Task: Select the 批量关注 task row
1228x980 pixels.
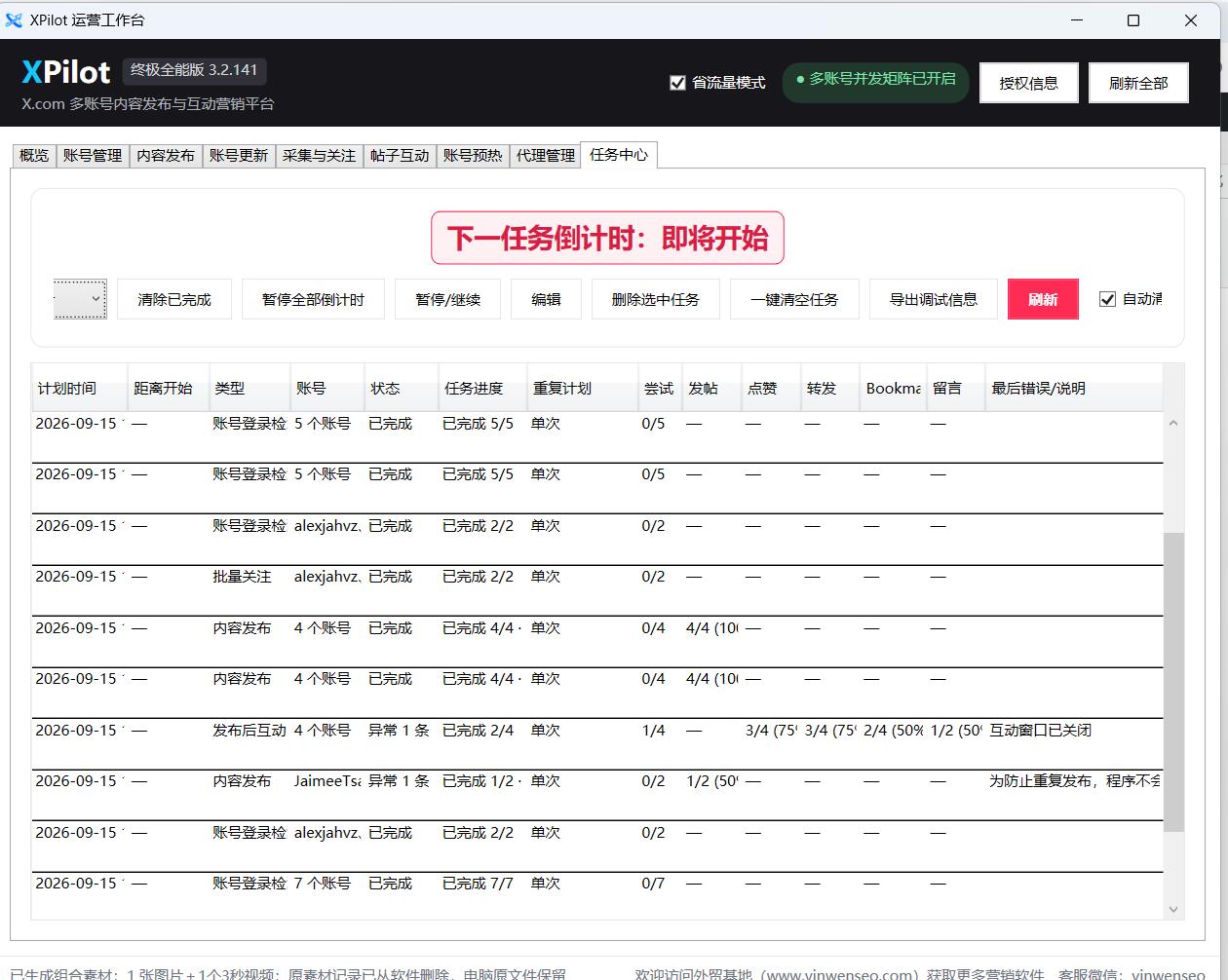Action: coord(597,589)
